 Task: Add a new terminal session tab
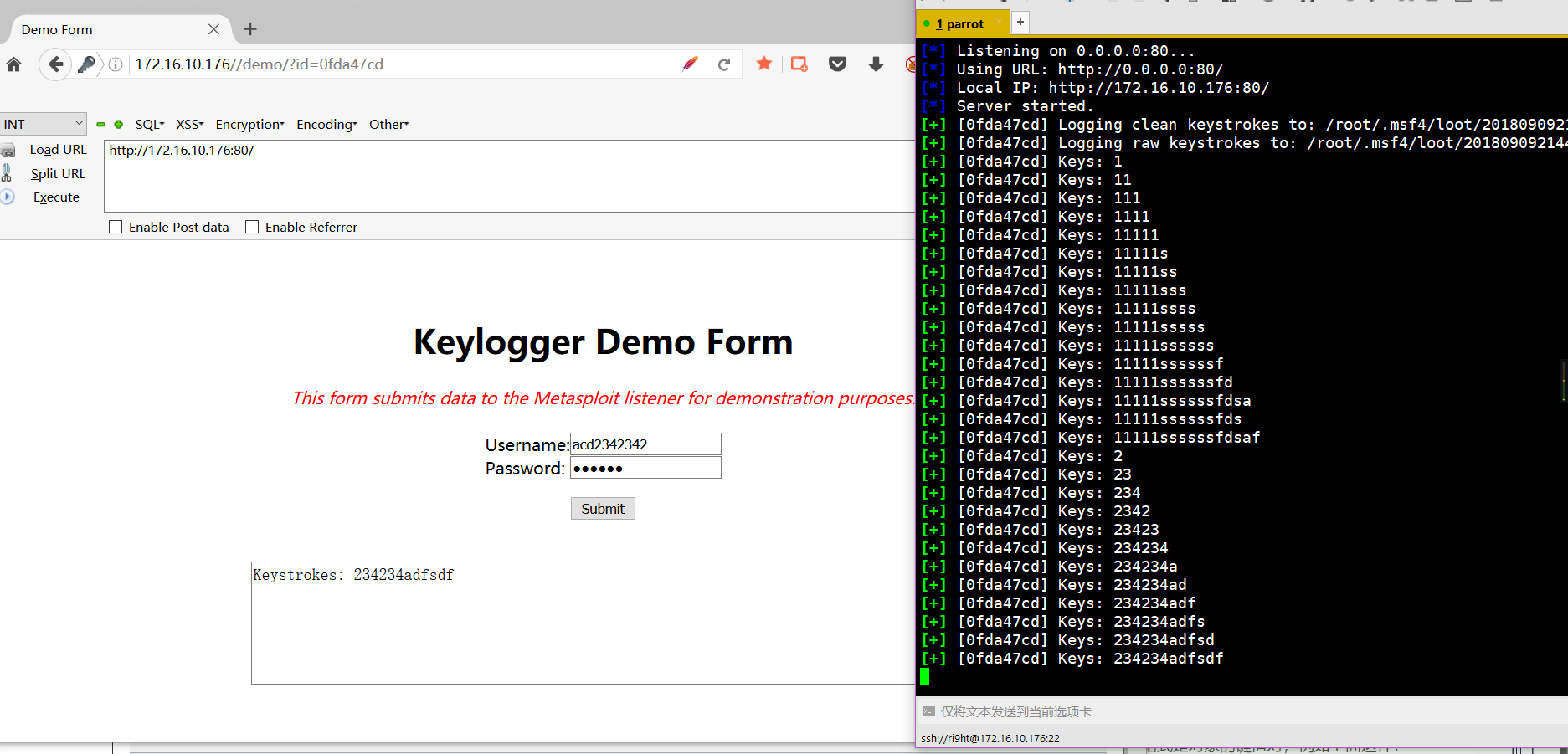click(1020, 22)
